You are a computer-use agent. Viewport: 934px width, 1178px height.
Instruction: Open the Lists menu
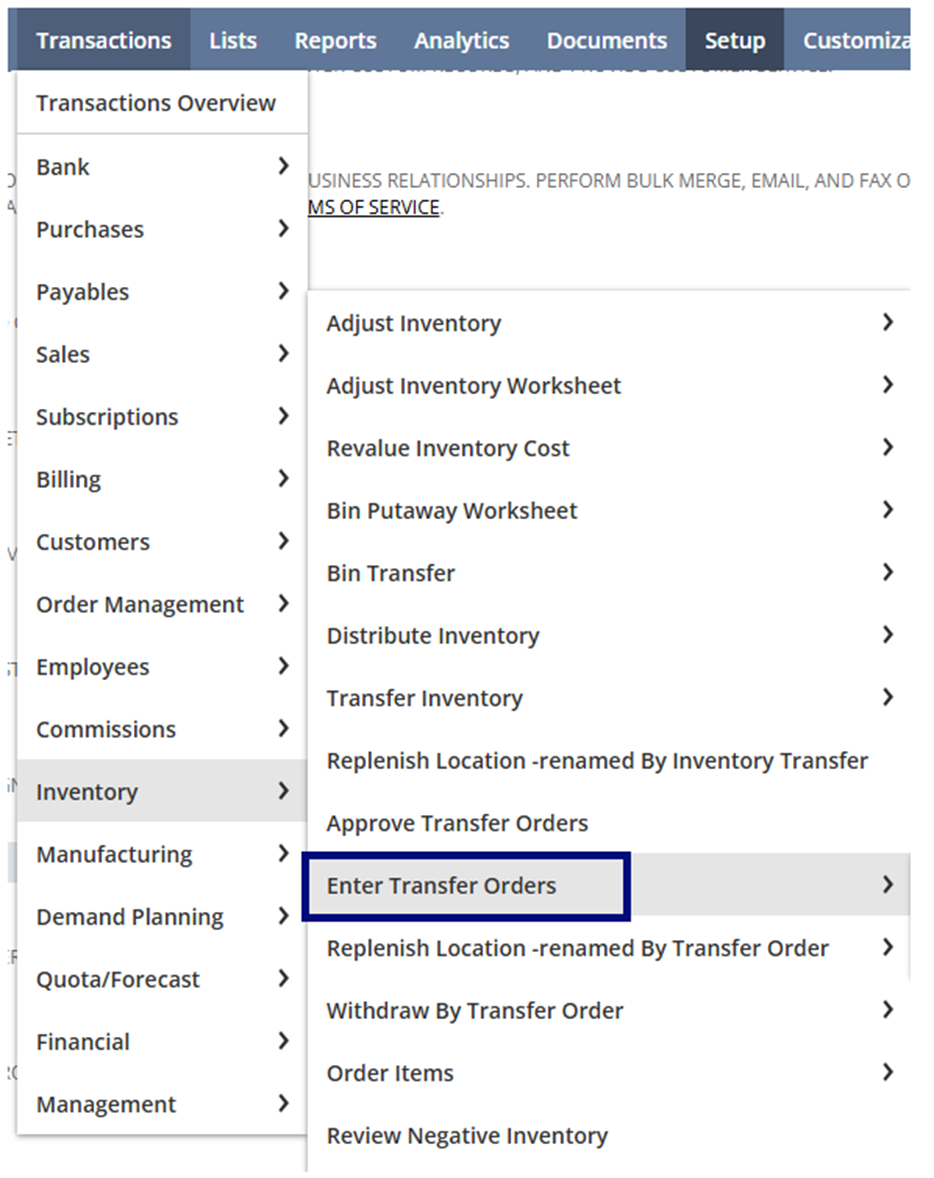click(233, 40)
